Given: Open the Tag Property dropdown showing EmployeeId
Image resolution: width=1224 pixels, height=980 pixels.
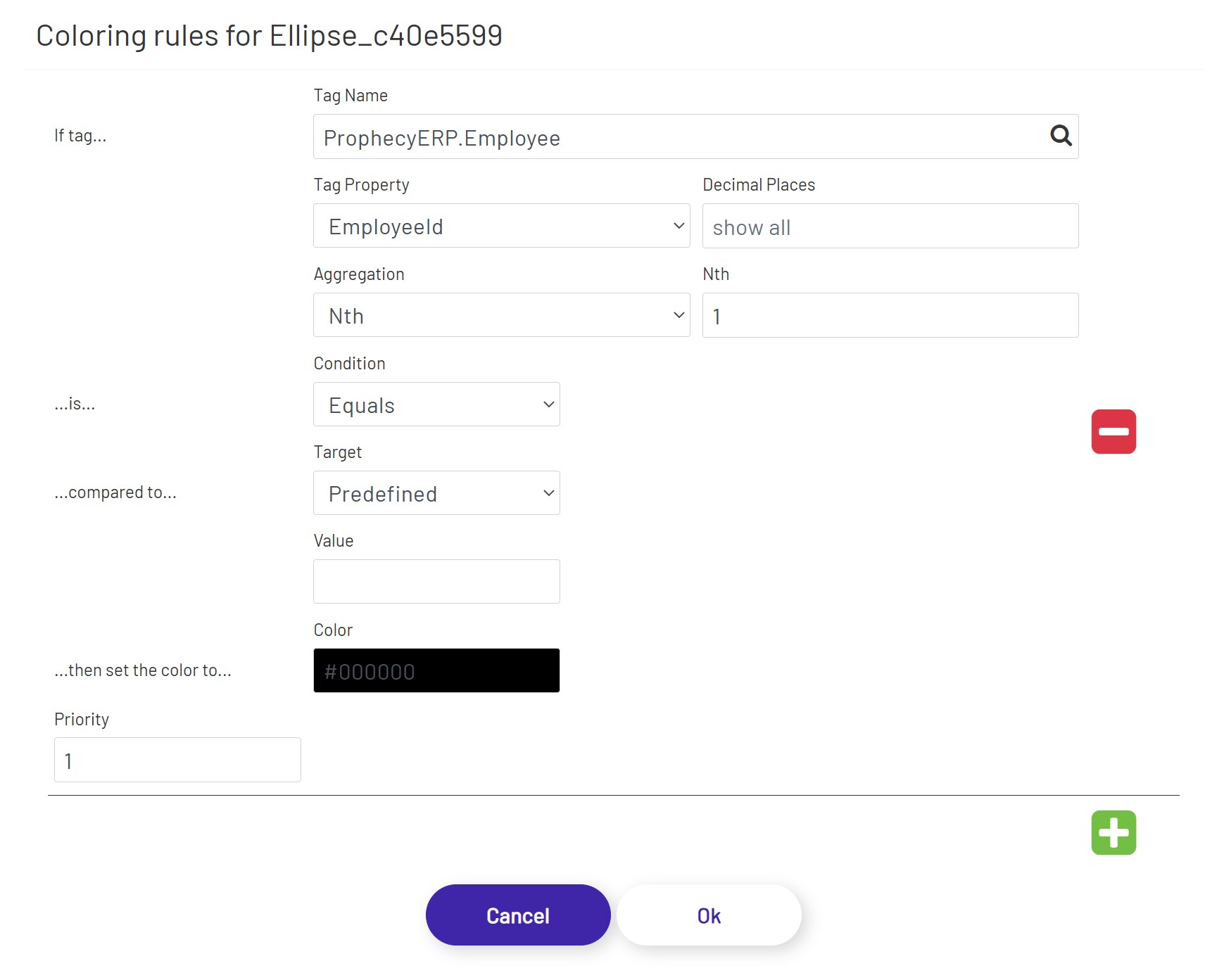Looking at the screenshot, I should point(501,226).
